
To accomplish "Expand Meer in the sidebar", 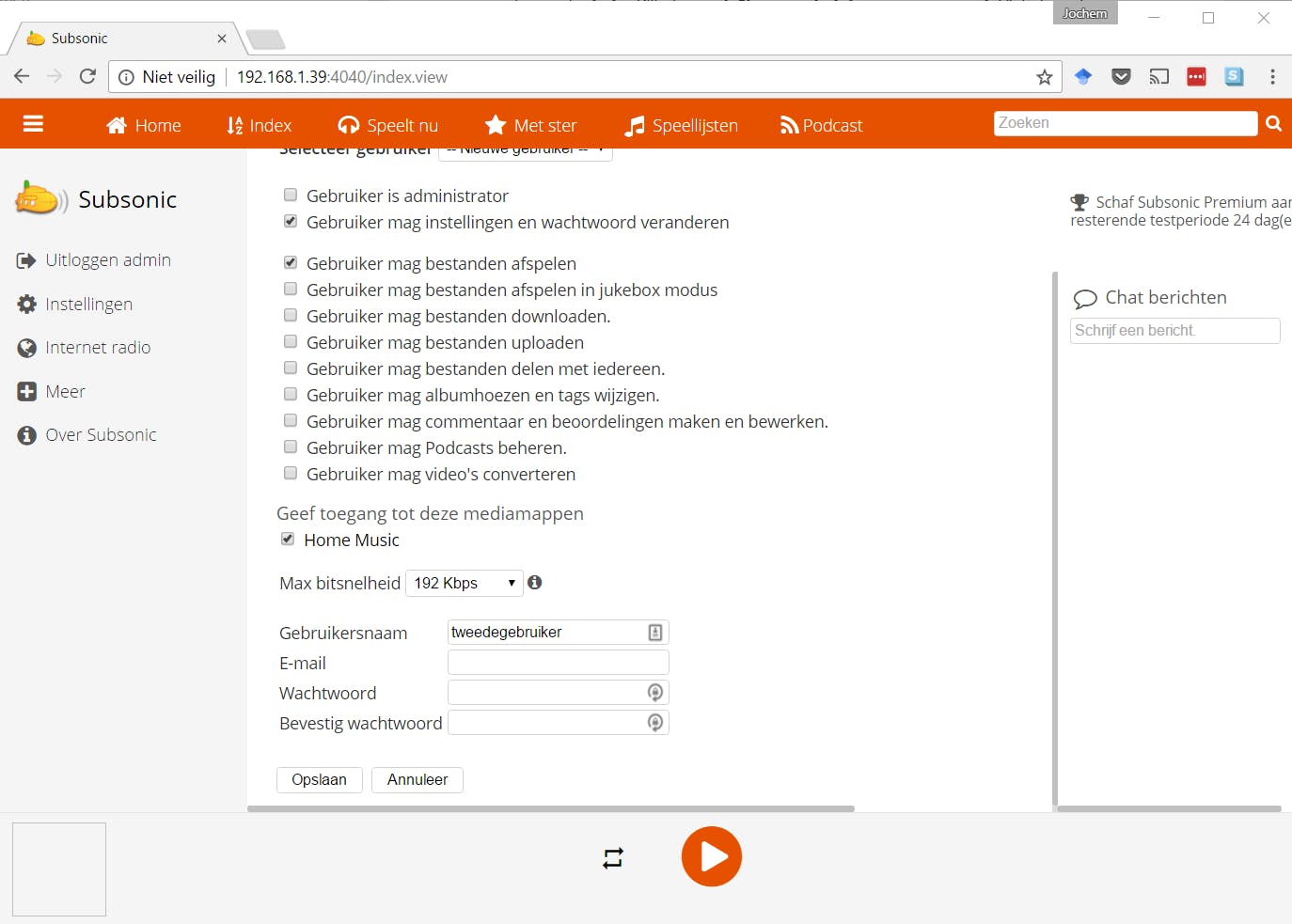I will 52,392.
